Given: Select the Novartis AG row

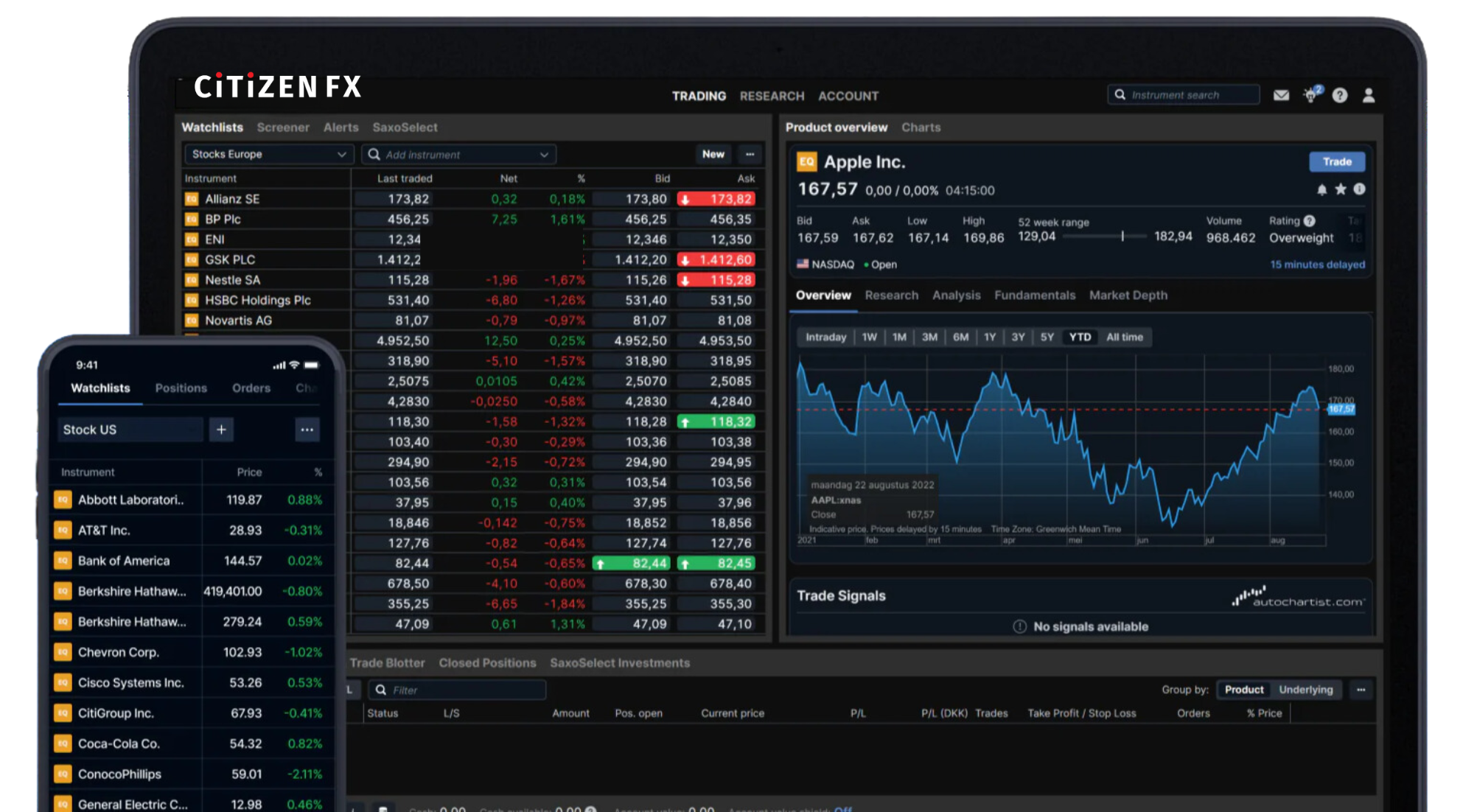Looking at the screenshot, I should click(x=474, y=321).
